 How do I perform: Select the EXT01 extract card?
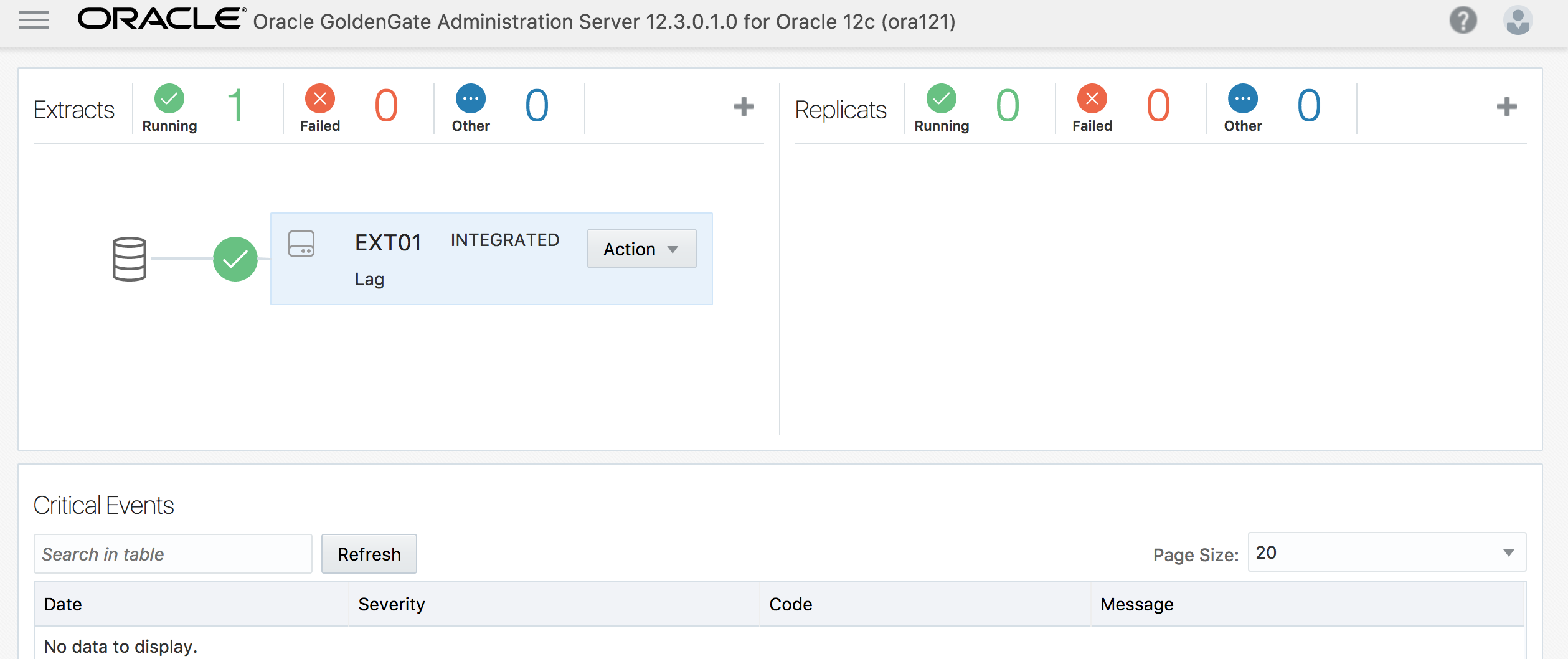(492, 259)
